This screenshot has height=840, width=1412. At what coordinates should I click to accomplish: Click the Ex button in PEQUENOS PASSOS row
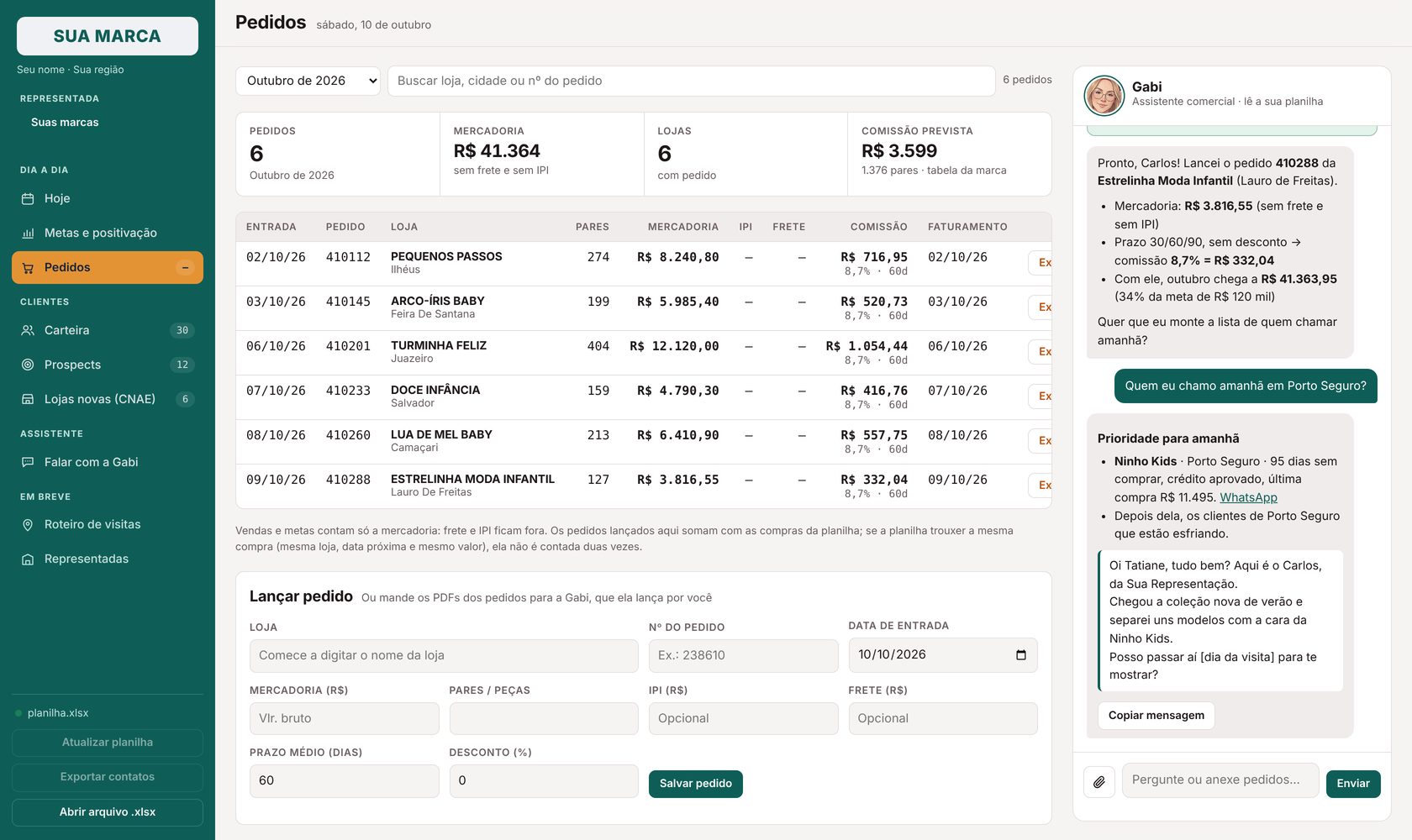coord(1041,263)
